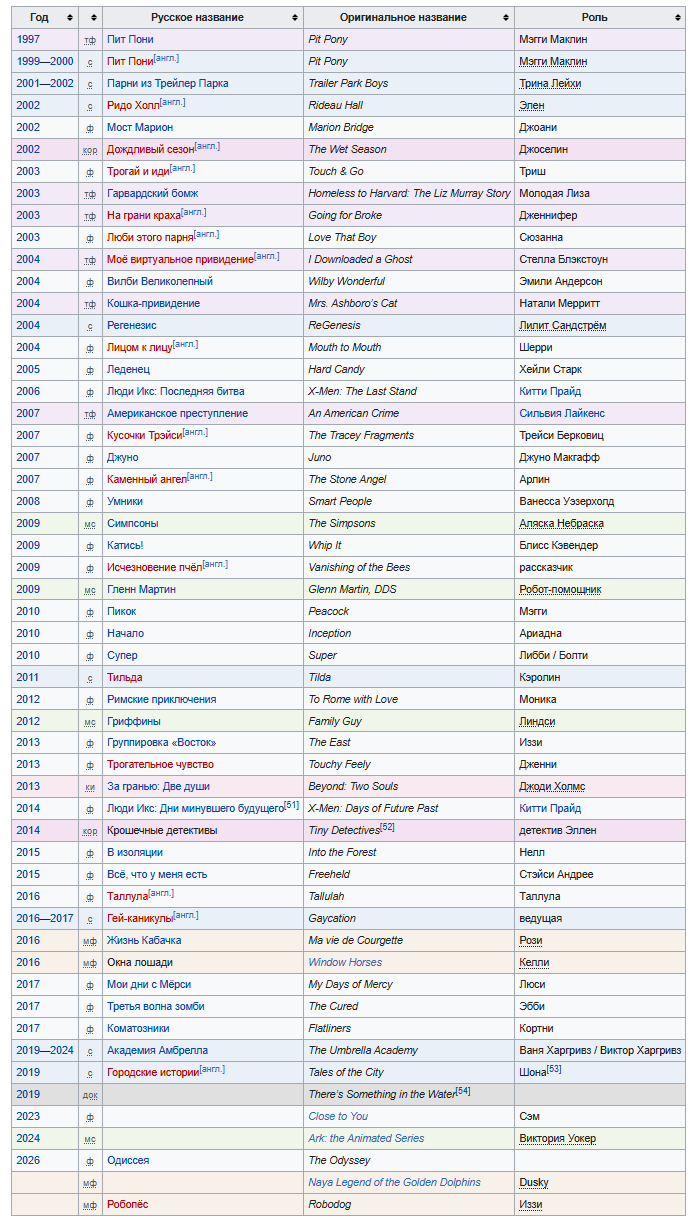Image resolution: width=697 pixels, height=1231 pixels.
Task: Click the role Ариадна
Action: click(541, 634)
